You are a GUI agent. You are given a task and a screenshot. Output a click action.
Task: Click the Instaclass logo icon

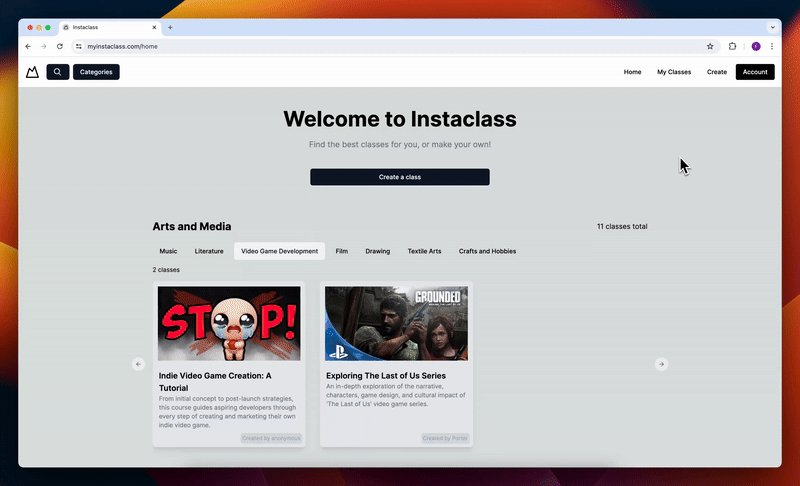32,72
